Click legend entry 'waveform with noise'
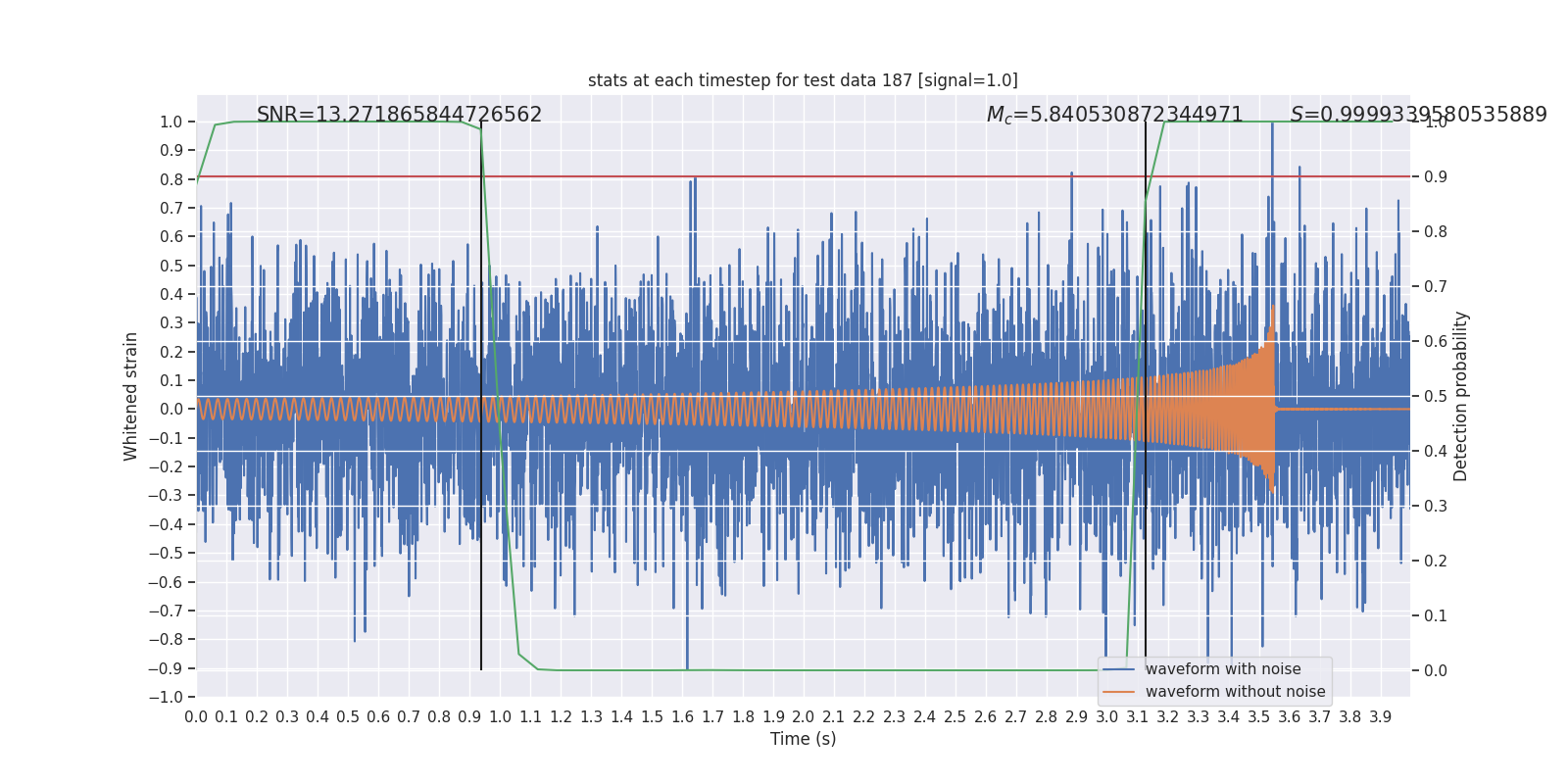This screenshot has height=784, width=1568. tap(1223, 669)
